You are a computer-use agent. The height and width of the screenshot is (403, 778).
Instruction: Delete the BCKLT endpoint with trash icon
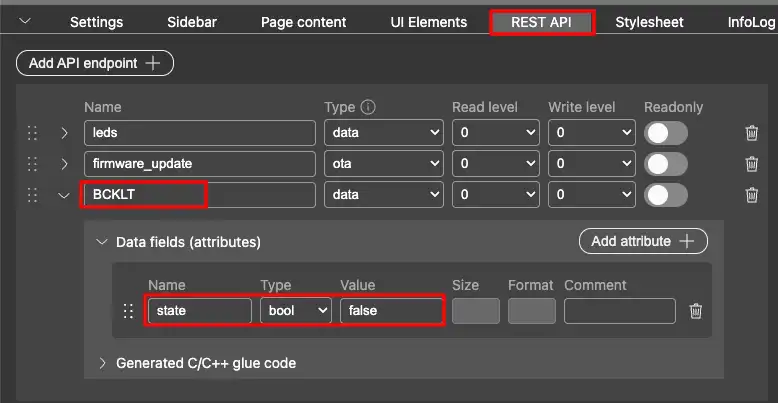[752, 195]
